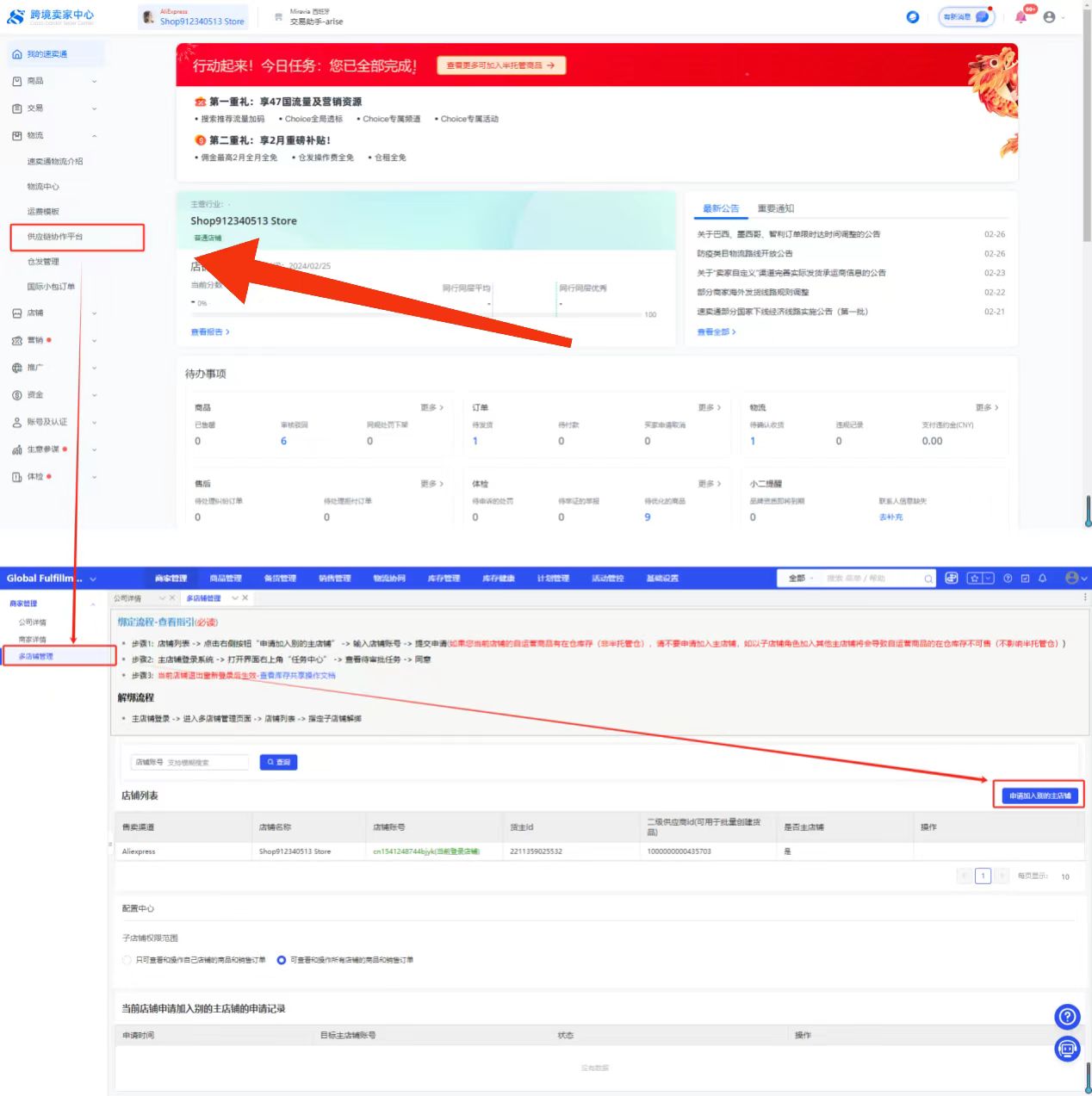Click the Miravia store icon in header
The image size is (1092, 1096).
click(279, 16)
